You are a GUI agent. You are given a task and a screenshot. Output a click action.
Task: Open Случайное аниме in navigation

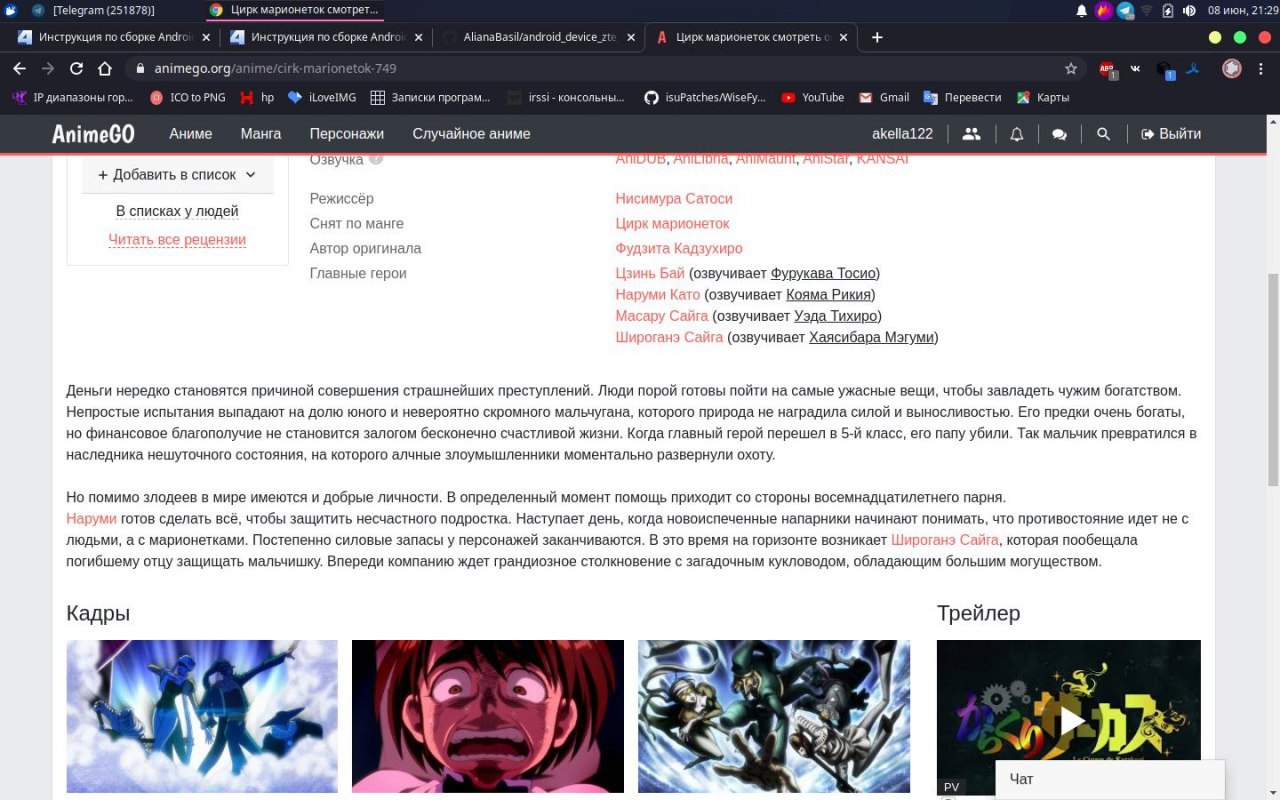[471, 134]
